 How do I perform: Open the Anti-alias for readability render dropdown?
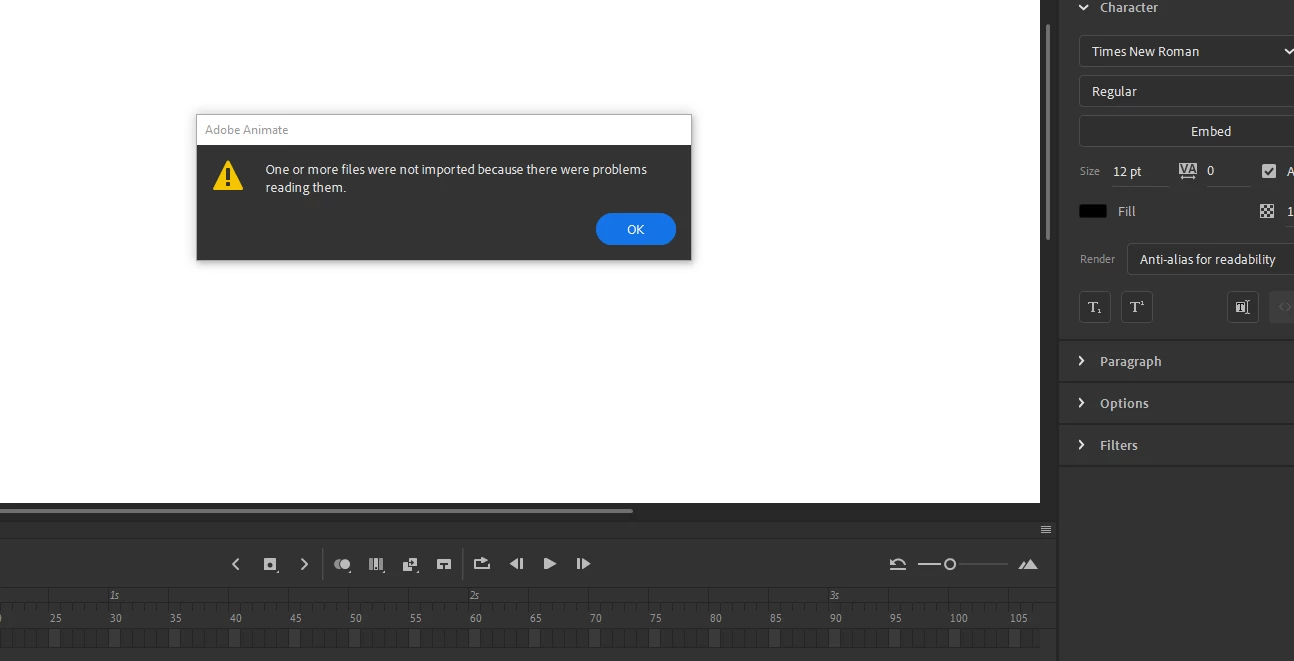click(1210, 259)
